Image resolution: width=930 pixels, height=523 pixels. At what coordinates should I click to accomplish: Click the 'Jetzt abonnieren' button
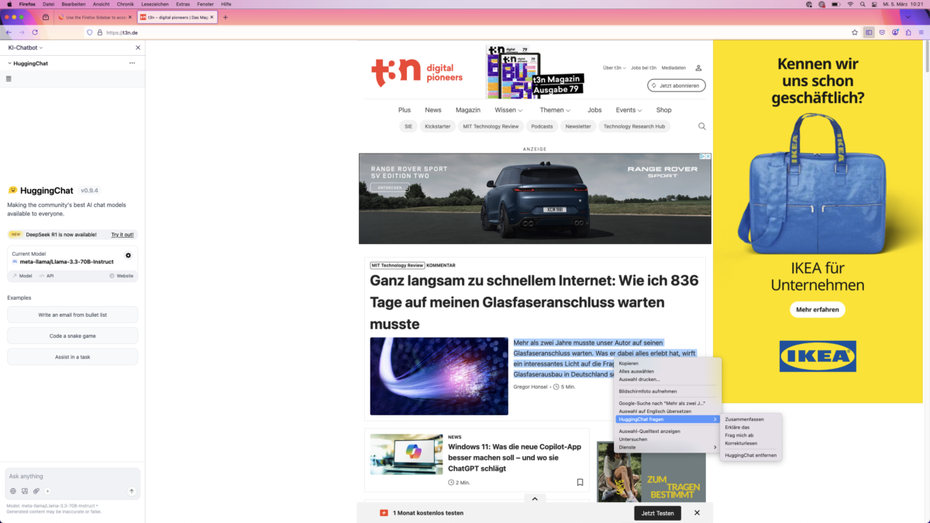tap(676, 85)
